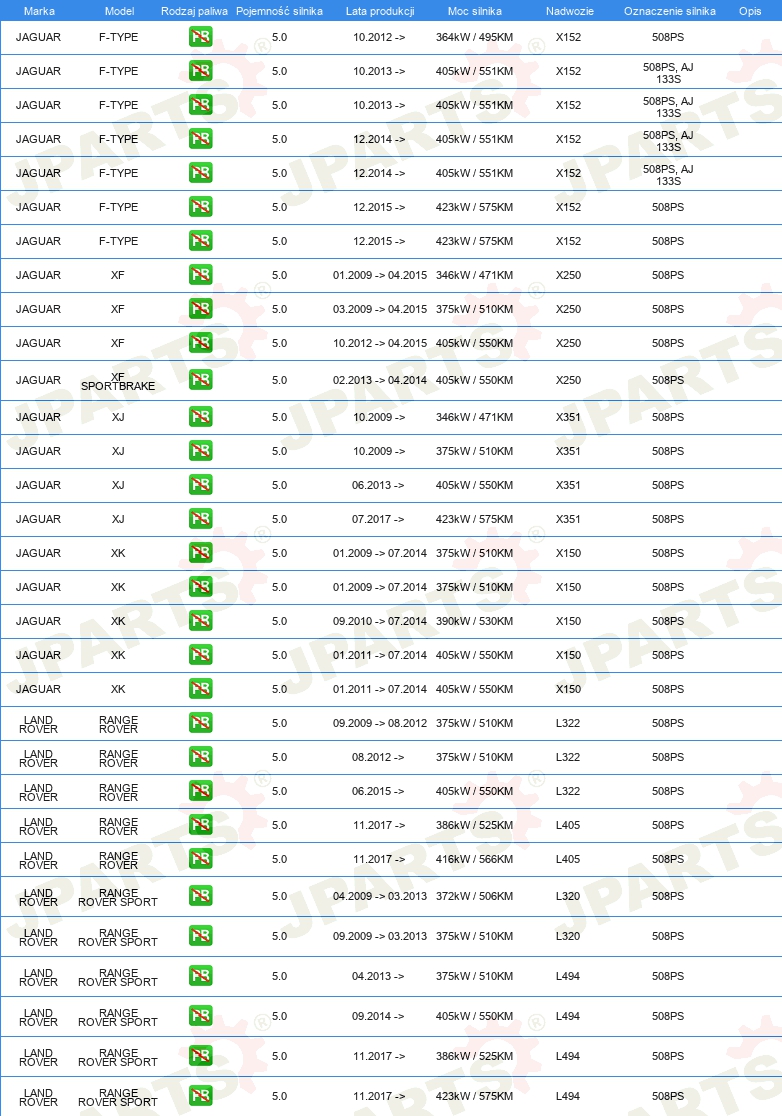This screenshot has width=782, height=1116.
Task: Select the '01.2009 -> 04.2015' production years cell
Action: (380, 275)
